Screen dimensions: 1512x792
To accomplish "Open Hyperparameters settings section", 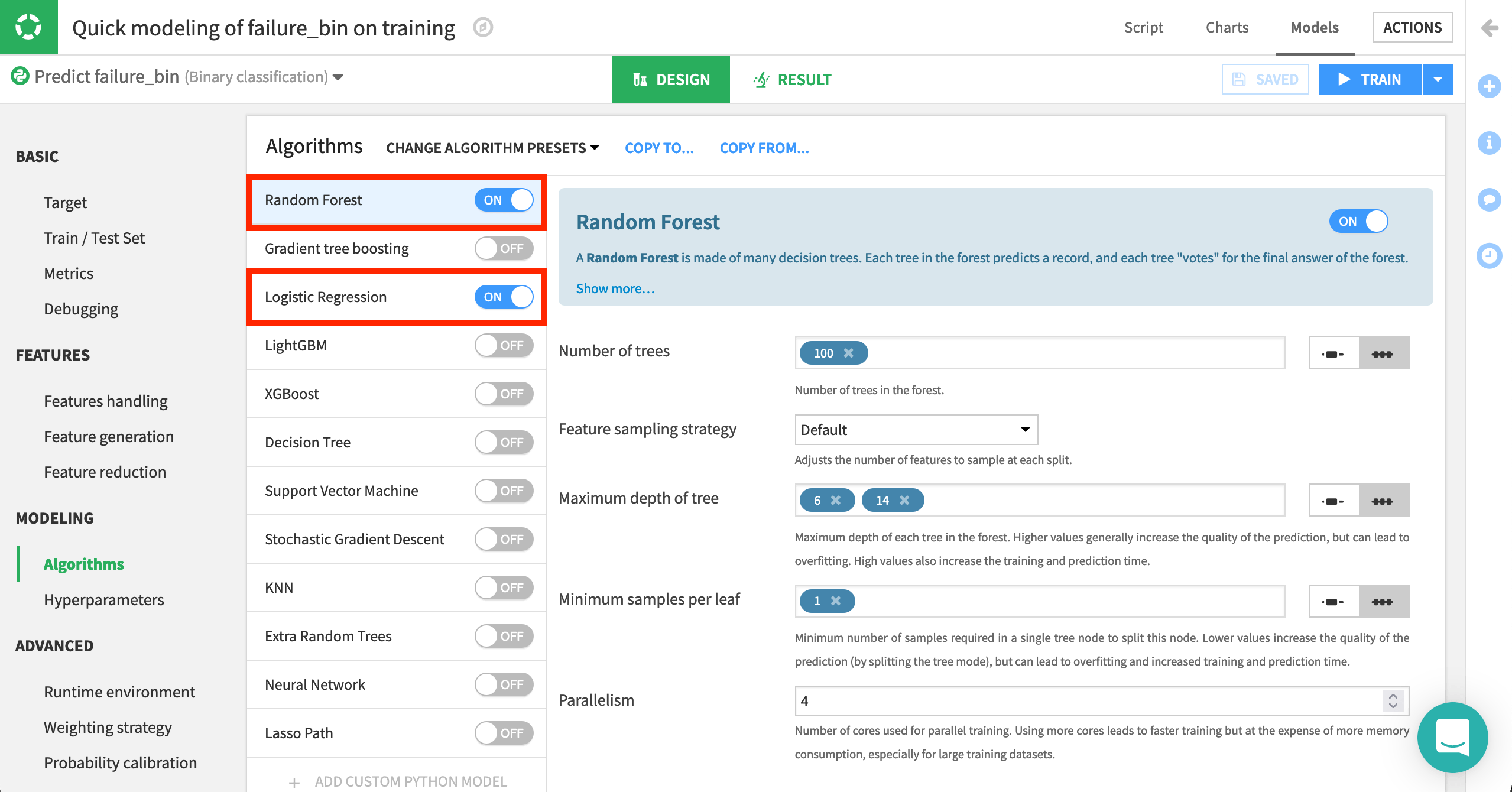I will pyautogui.click(x=103, y=599).
